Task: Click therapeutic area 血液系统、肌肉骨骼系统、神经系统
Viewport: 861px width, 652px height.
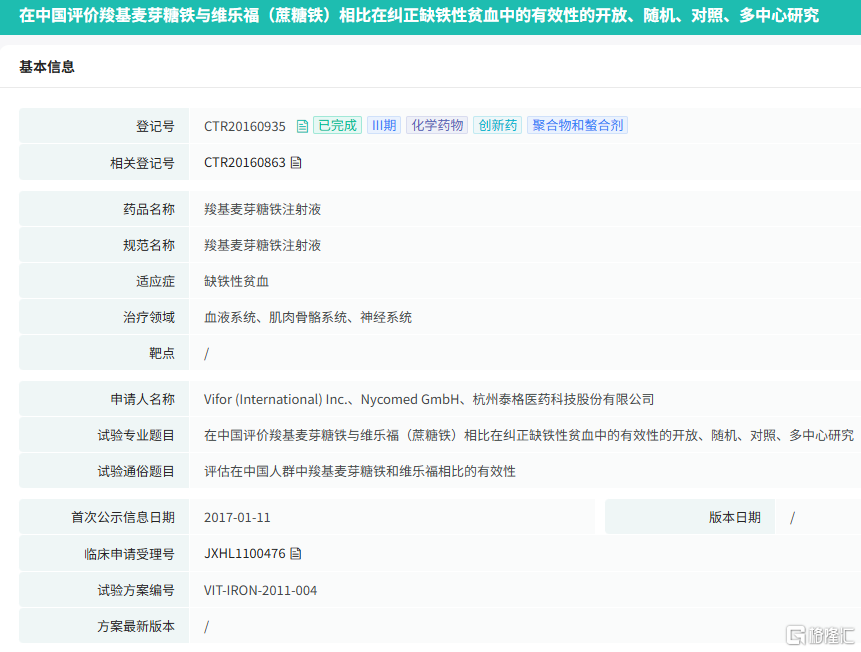Action: (308, 317)
